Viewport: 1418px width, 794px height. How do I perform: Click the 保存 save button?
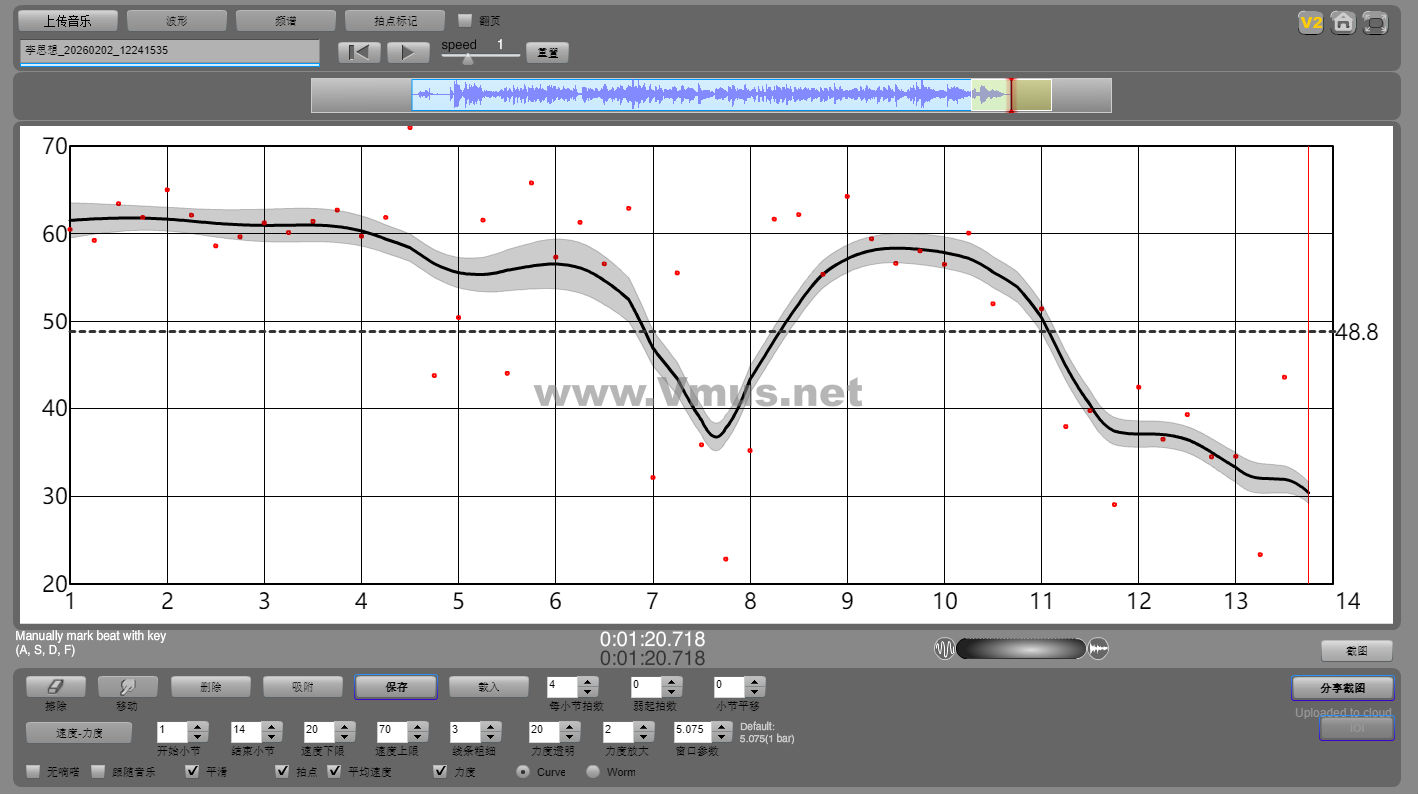396,687
